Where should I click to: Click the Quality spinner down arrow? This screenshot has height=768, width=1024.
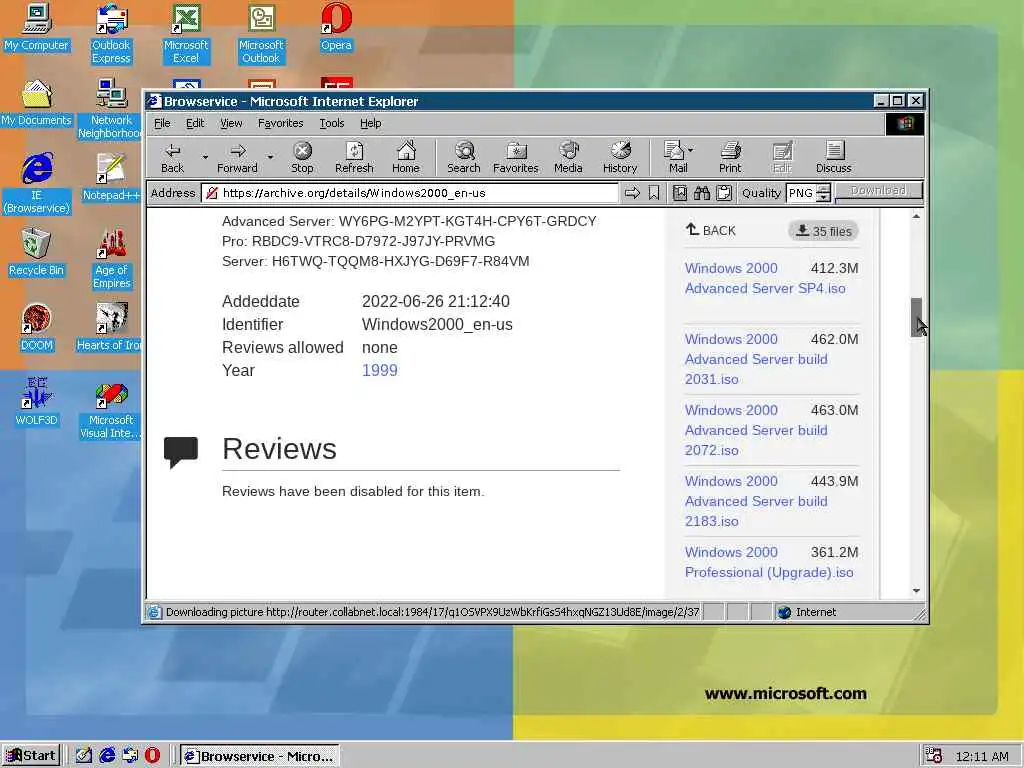click(824, 197)
